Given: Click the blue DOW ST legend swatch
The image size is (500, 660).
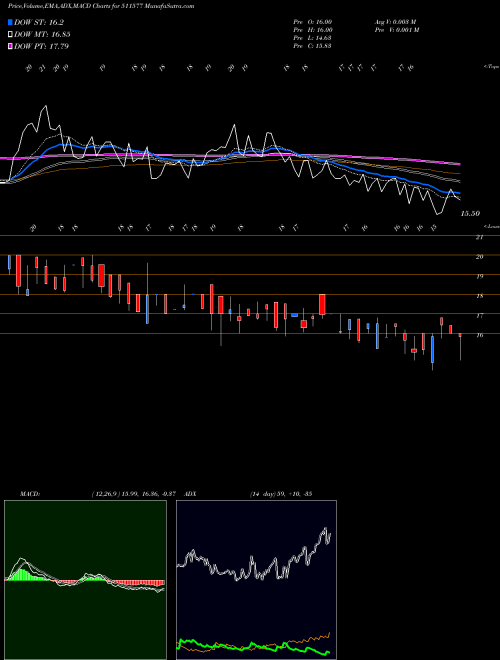Looking at the screenshot, I should tap(10, 22).
